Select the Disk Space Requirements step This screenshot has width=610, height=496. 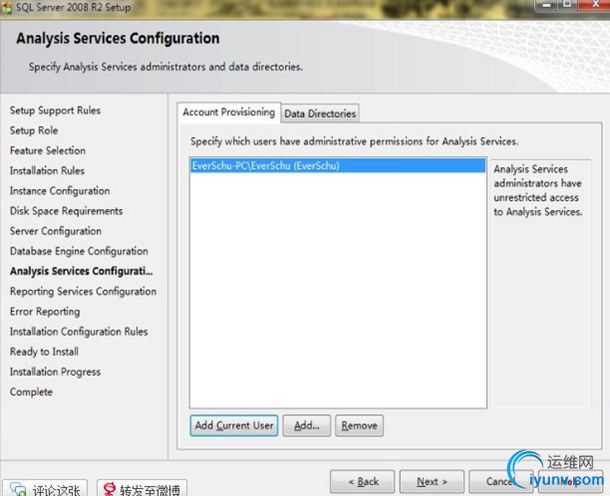66,211
